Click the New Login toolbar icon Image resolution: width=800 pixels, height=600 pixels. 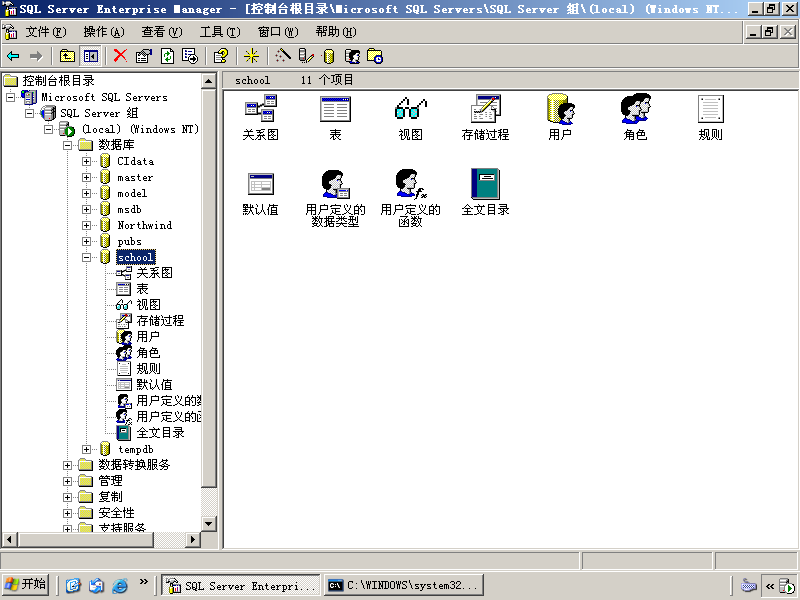[353, 56]
